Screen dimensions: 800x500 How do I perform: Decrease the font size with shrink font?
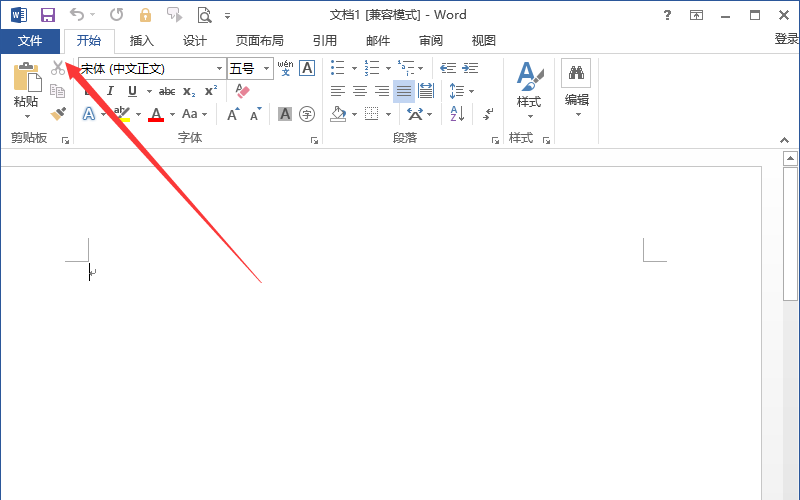[x=255, y=114]
